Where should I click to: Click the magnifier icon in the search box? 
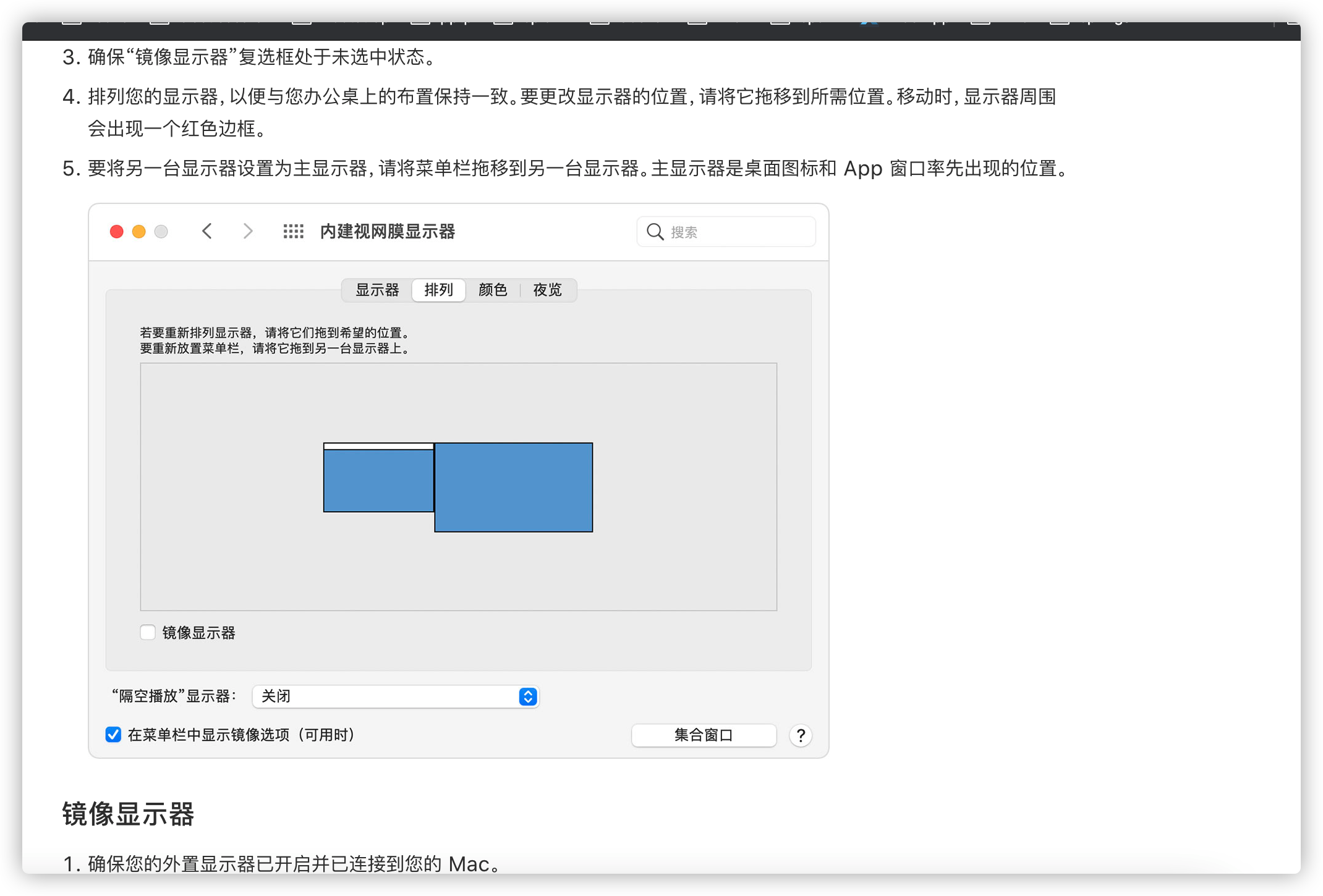(655, 232)
